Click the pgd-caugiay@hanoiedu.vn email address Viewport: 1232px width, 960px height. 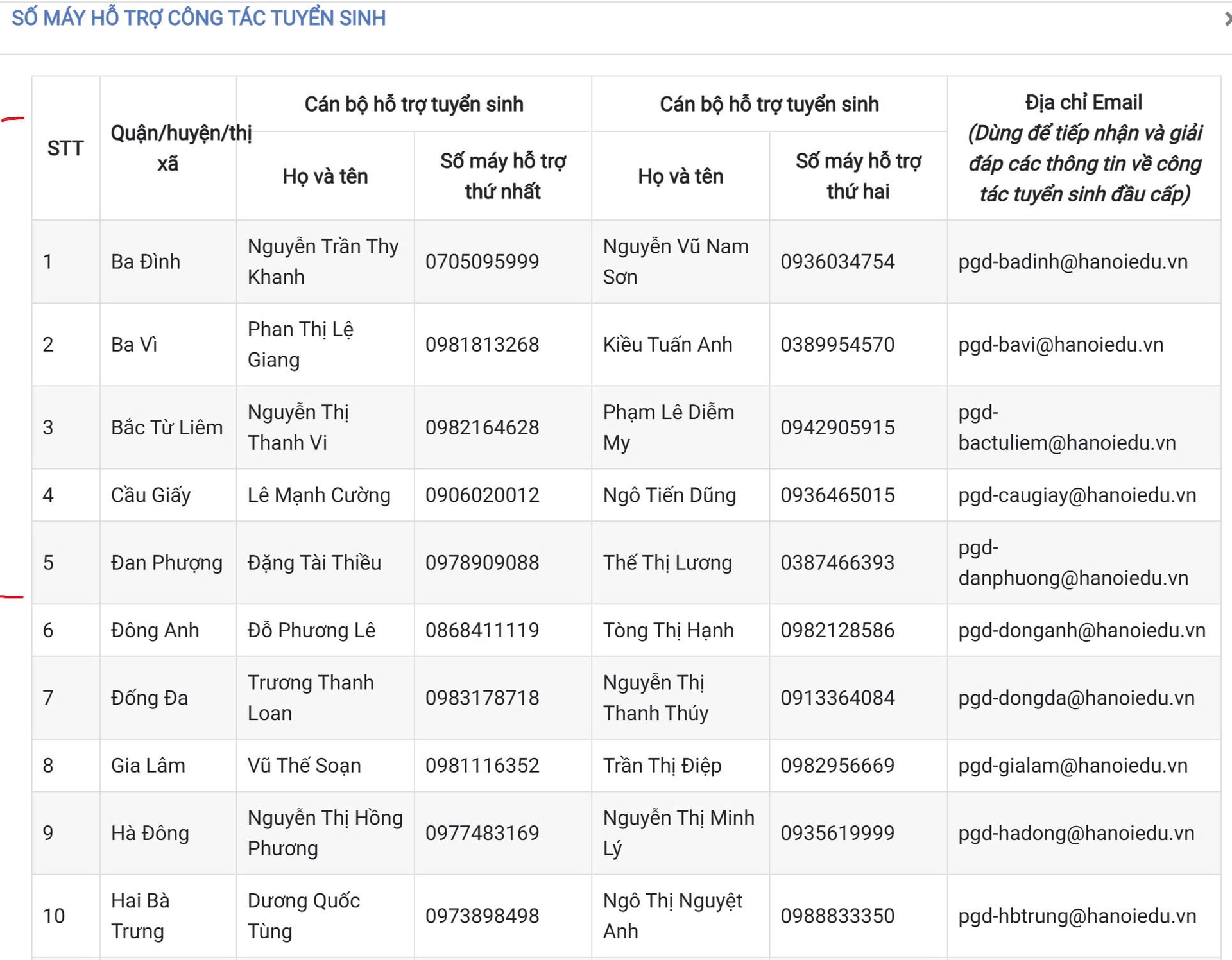coord(1077,495)
